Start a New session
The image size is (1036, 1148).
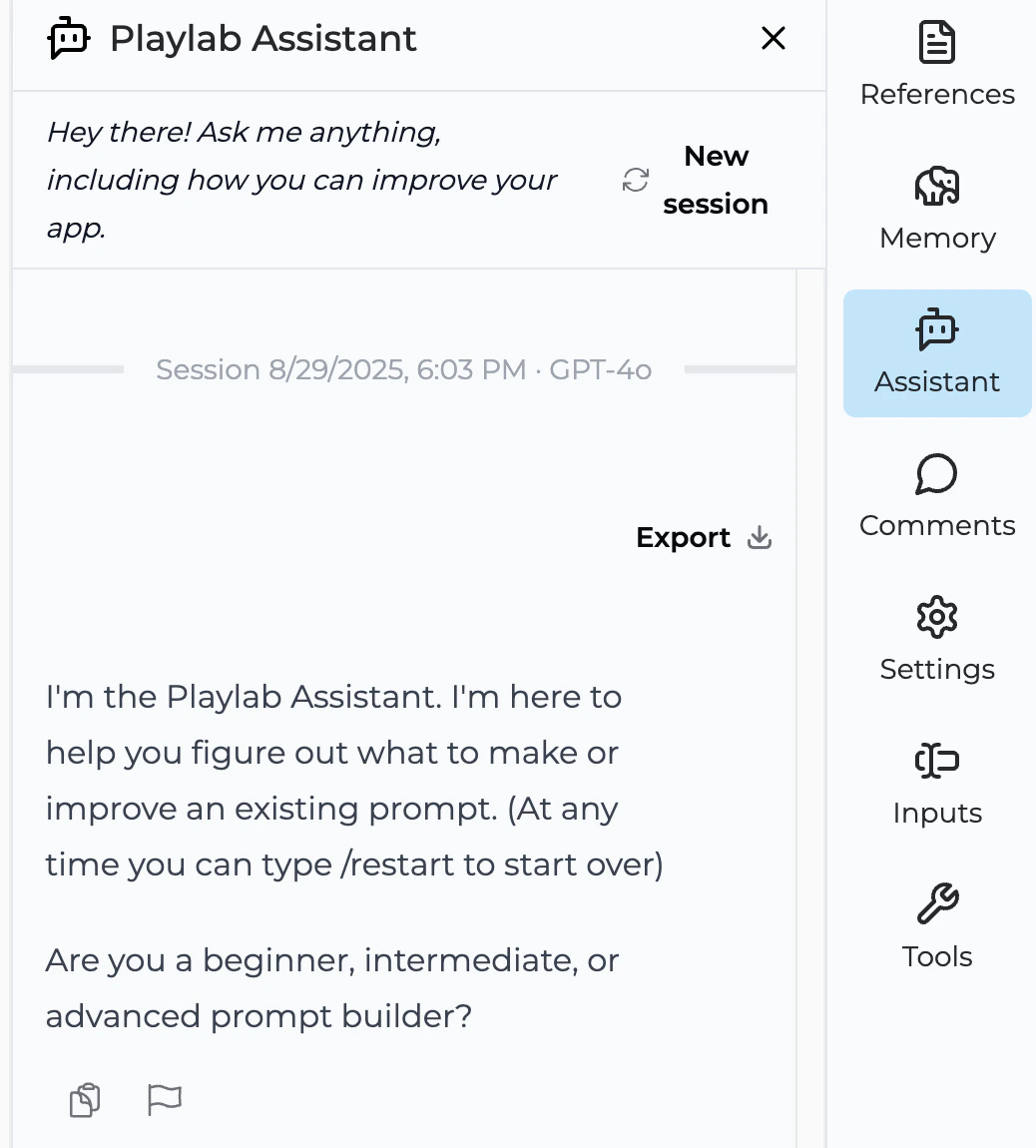[x=716, y=180]
